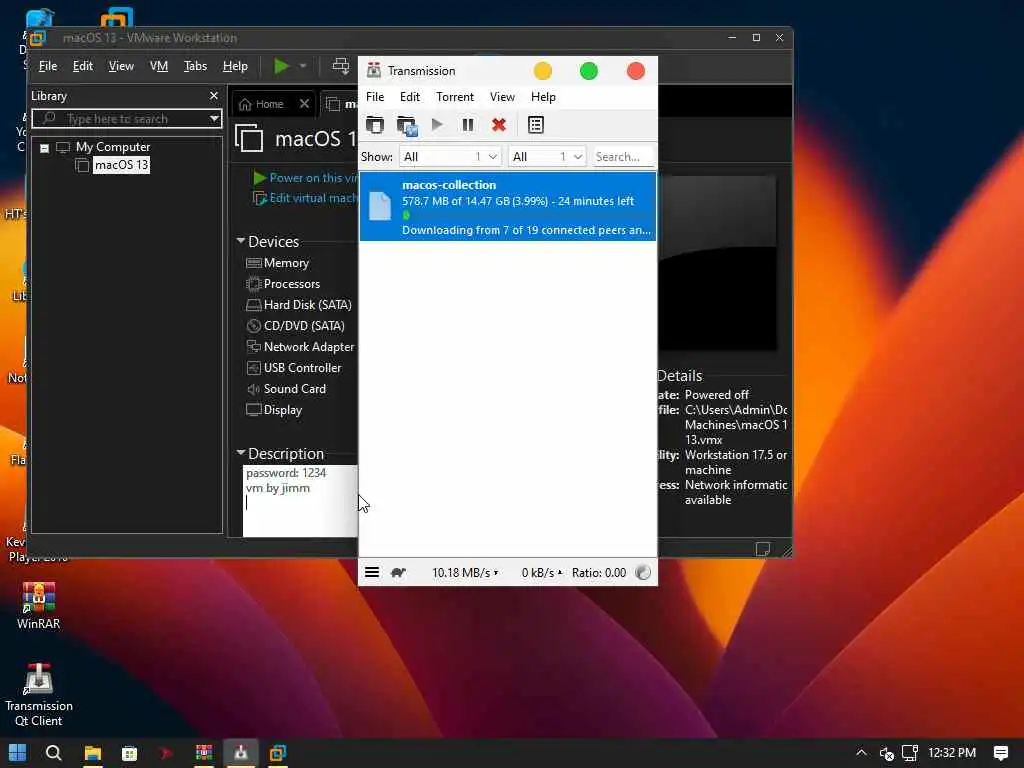Close the Library panel in VMware
The image size is (1024, 768).
214,96
